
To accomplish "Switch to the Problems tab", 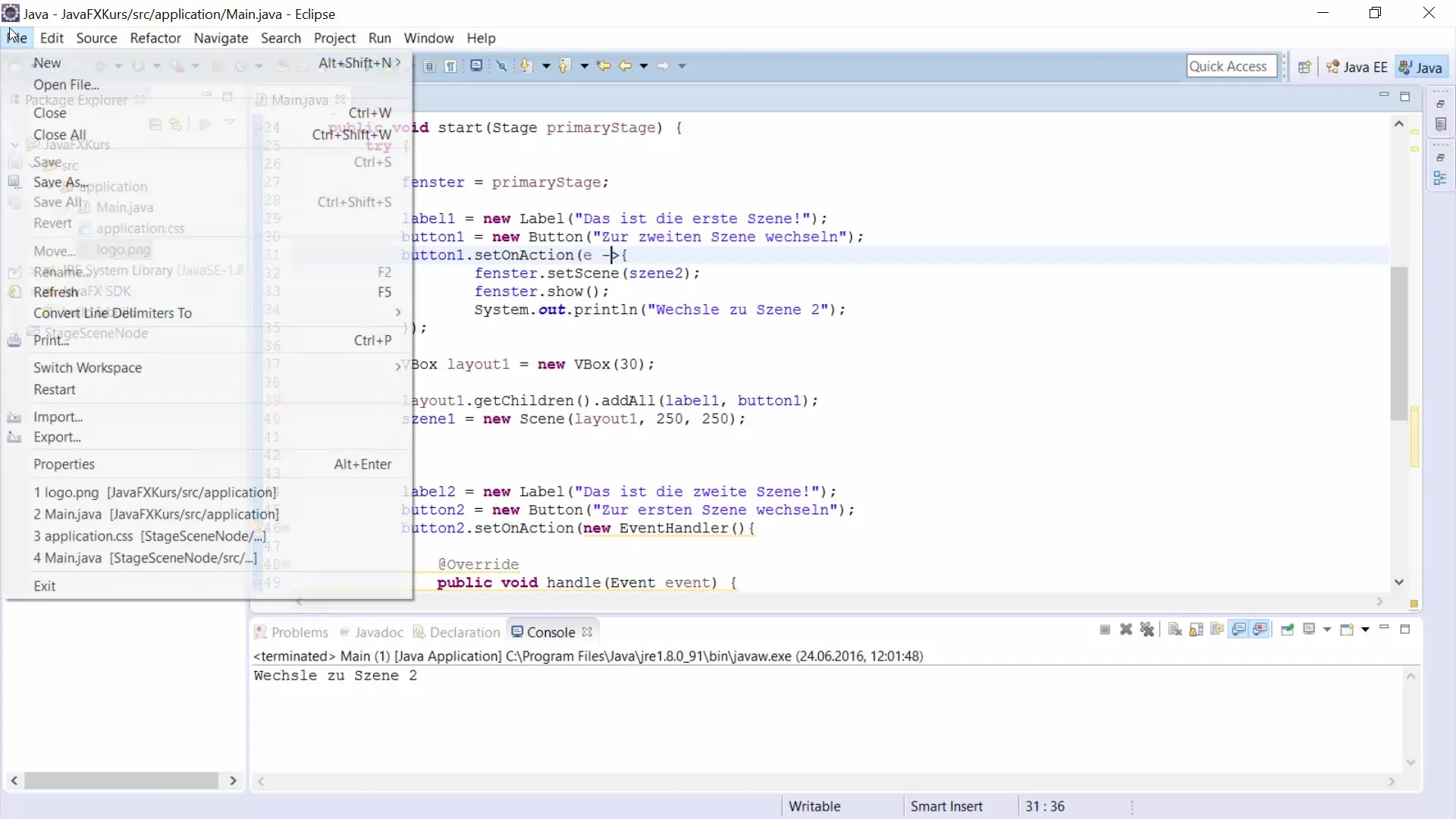I will tap(291, 632).
